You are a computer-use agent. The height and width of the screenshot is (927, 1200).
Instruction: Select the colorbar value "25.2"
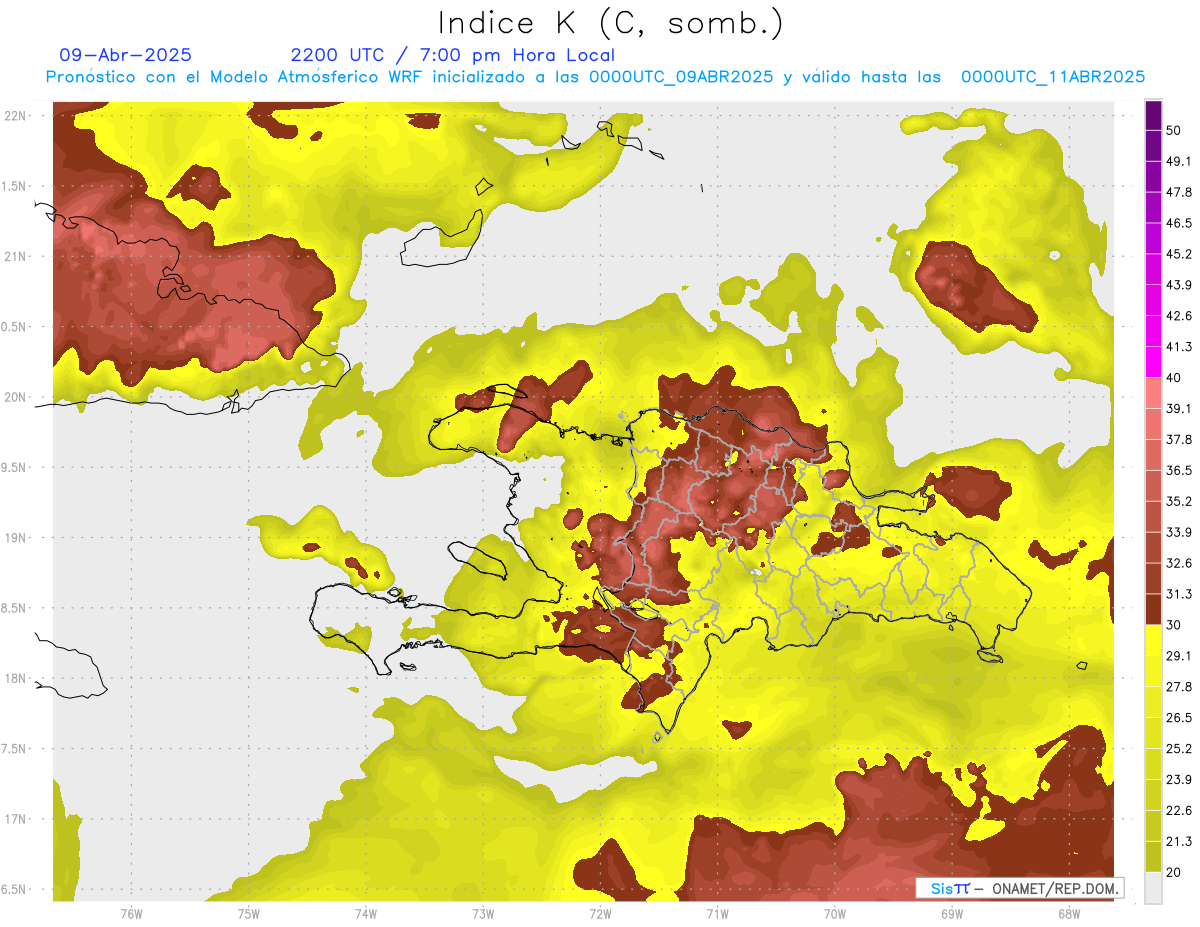1179,749
